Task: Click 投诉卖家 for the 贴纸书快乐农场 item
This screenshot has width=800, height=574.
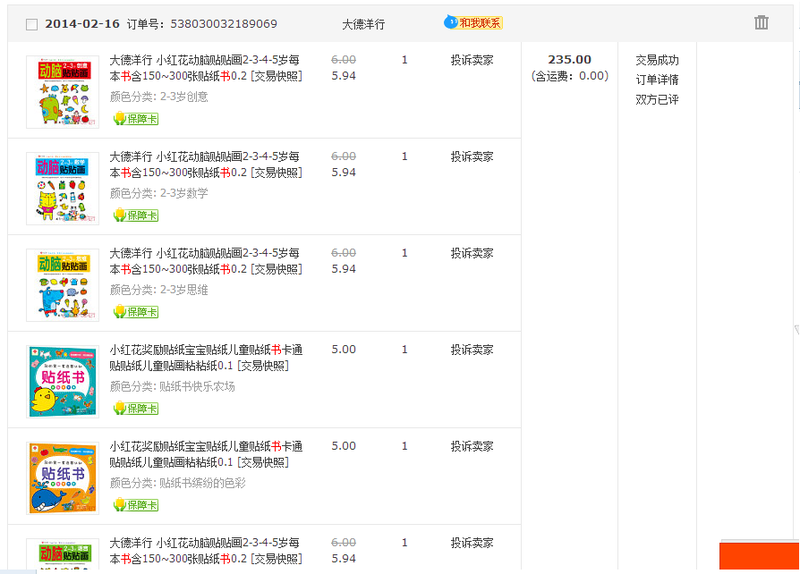Action: click(472, 350)
